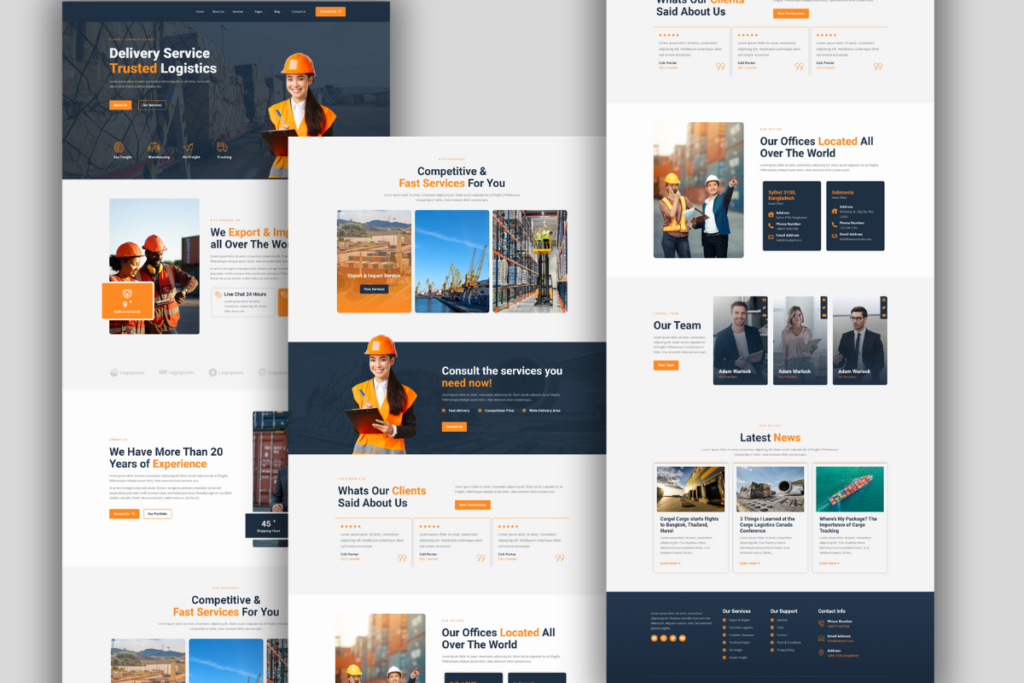The image size is (1024, 683).
Task: Click the footer Phone Number icon
Action: [x=822, y=621]
